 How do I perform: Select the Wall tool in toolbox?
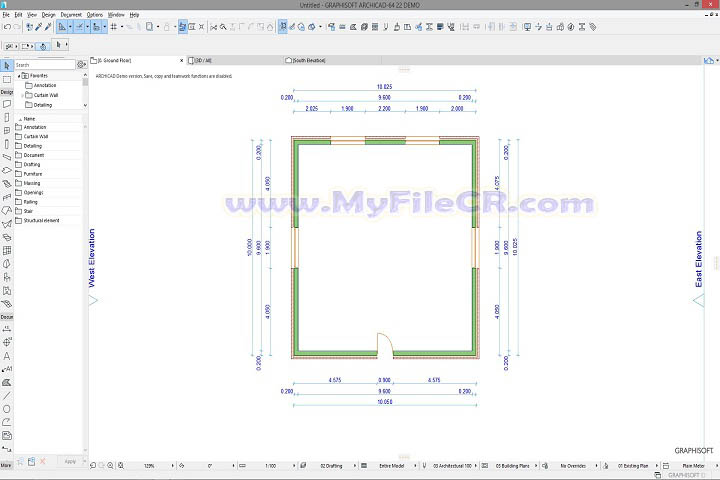click(6, 104)
